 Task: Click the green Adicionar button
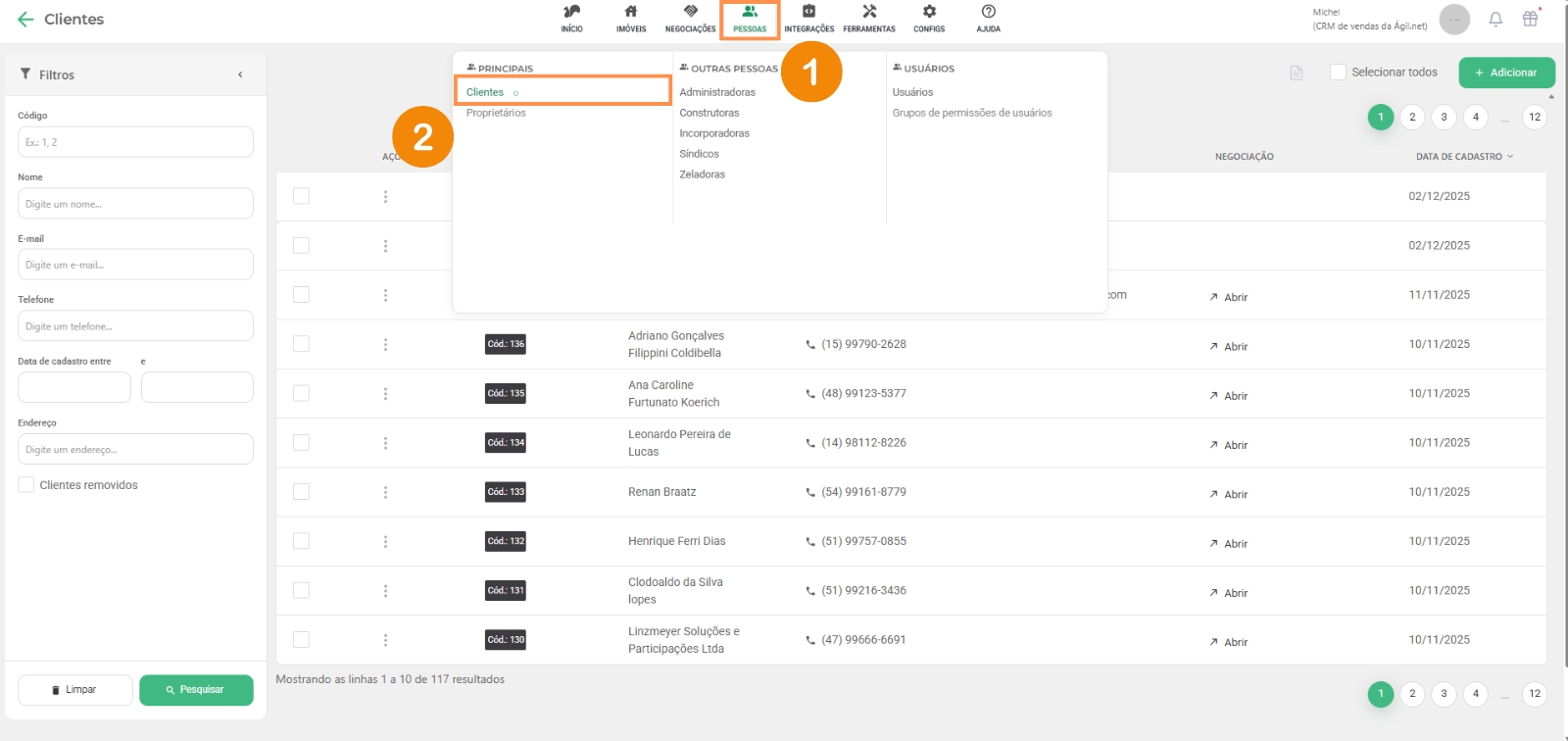pyautogui.click(x=1506, y=73)
